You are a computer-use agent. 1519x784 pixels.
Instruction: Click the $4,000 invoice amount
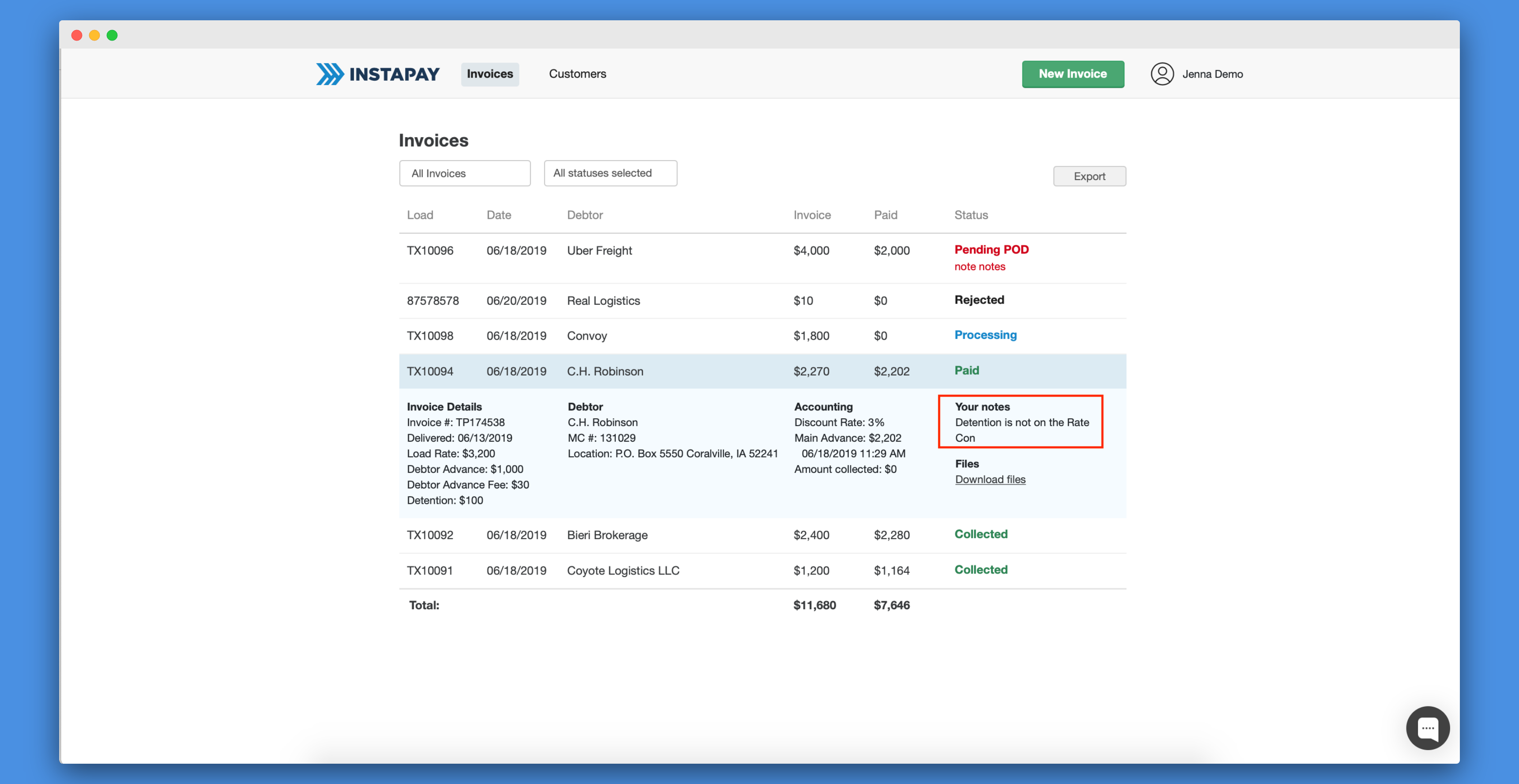[x=811, y=251]
